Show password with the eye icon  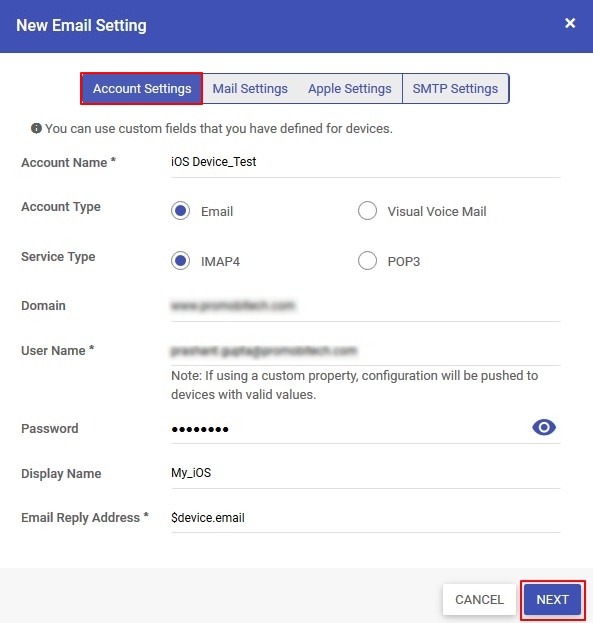pos(544,428)
